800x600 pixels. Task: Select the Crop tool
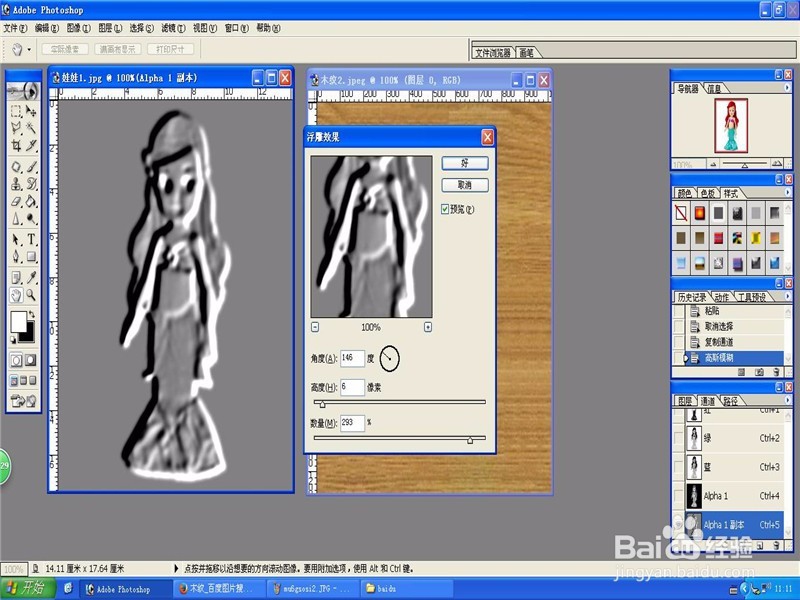pos(16,145)
